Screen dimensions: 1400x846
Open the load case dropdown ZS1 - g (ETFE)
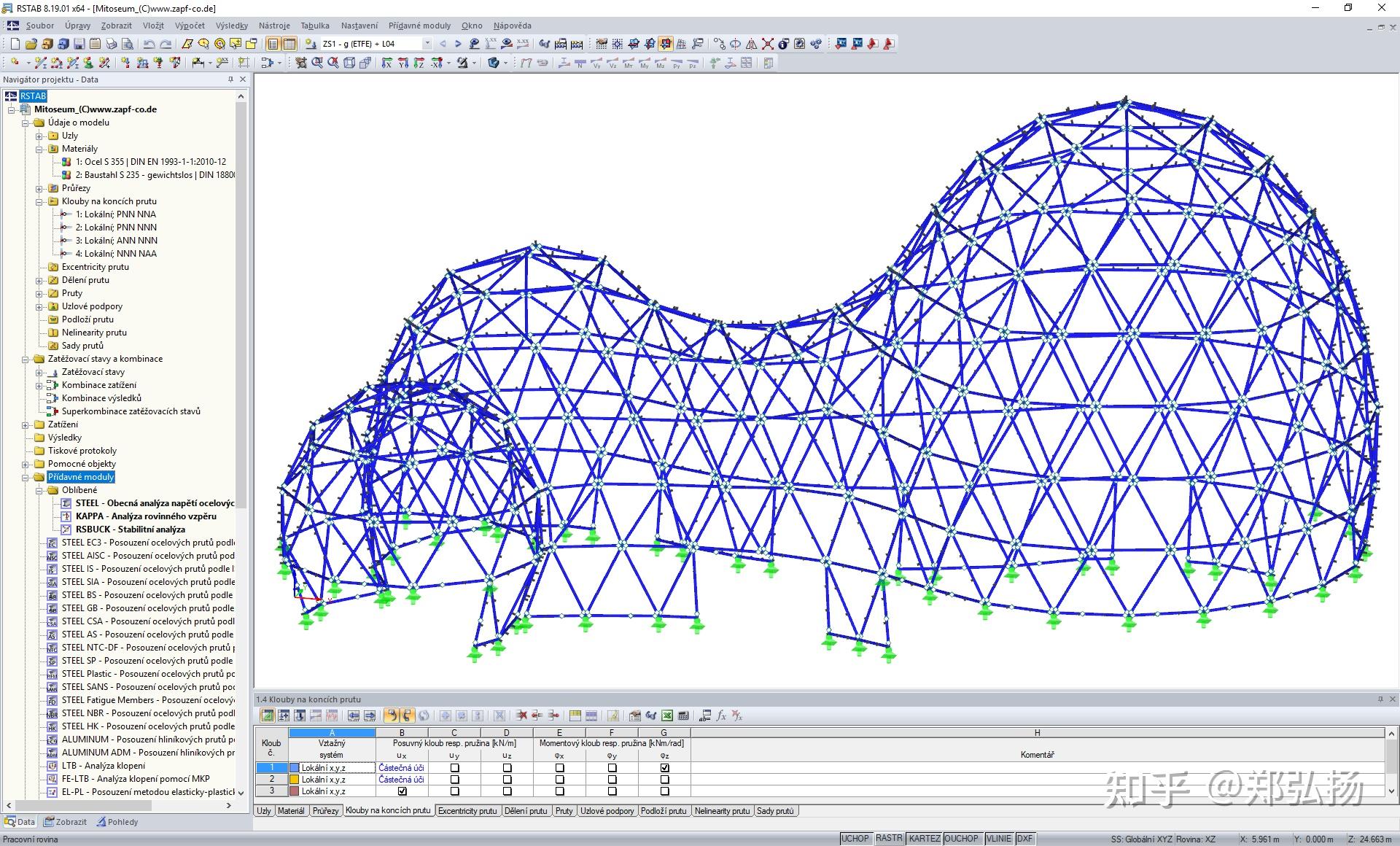coord(427,44)
